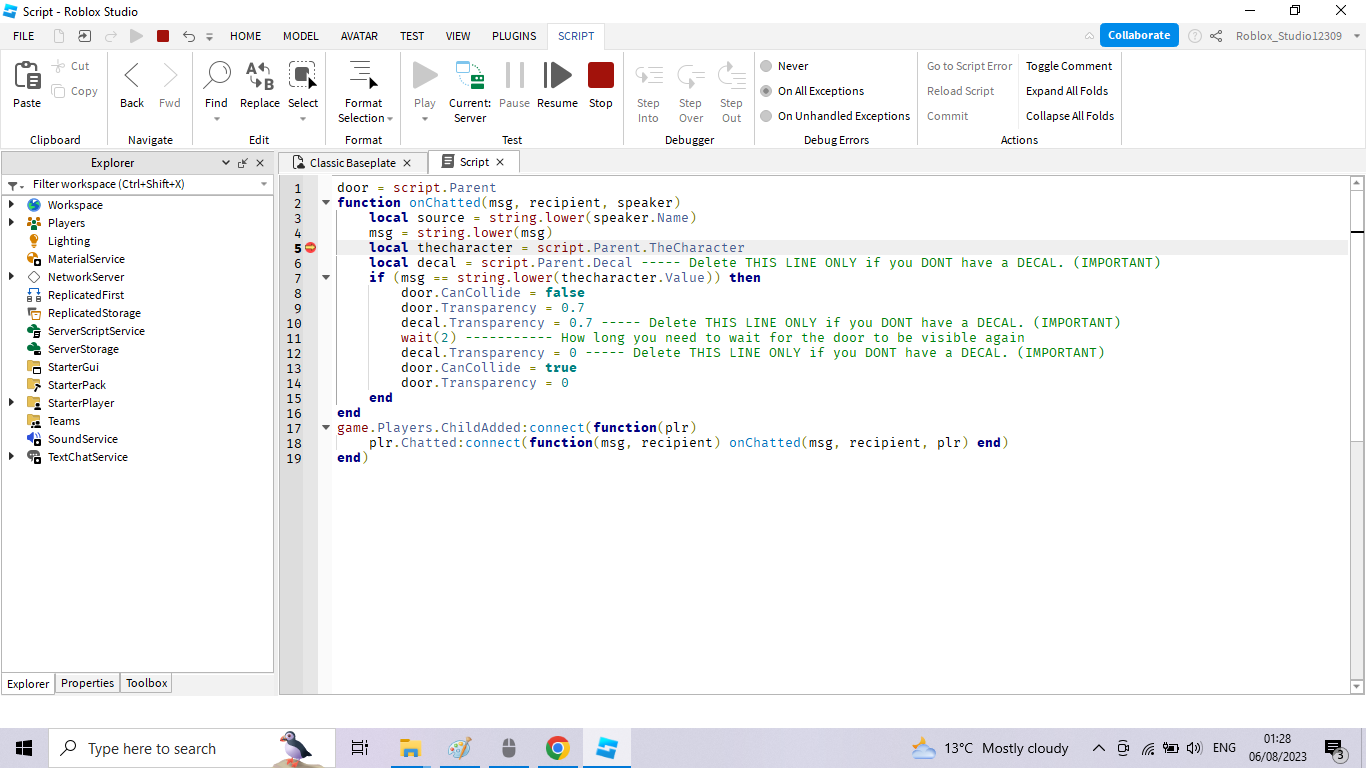Collapse the onChatted function fold at line 2
The image size is (1366, 768).
point(325,203)
